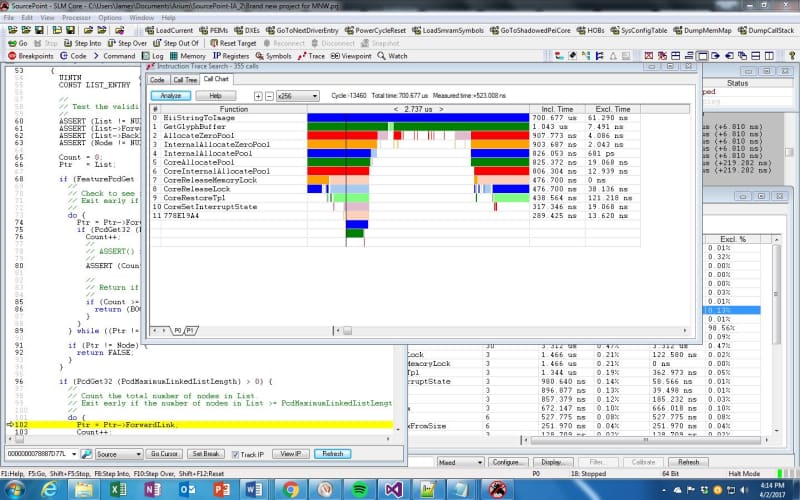Run LoadSmramSymbols macro
Image resolution: width=800 pixels, height=500 pixels.
coord(447,30)
